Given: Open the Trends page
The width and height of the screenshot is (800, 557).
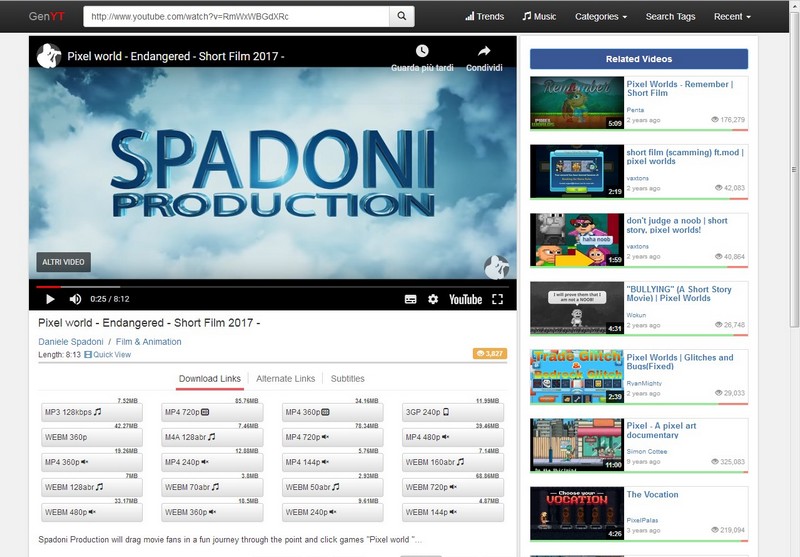Looking at the screenshot, I should (x=484, y=16).
